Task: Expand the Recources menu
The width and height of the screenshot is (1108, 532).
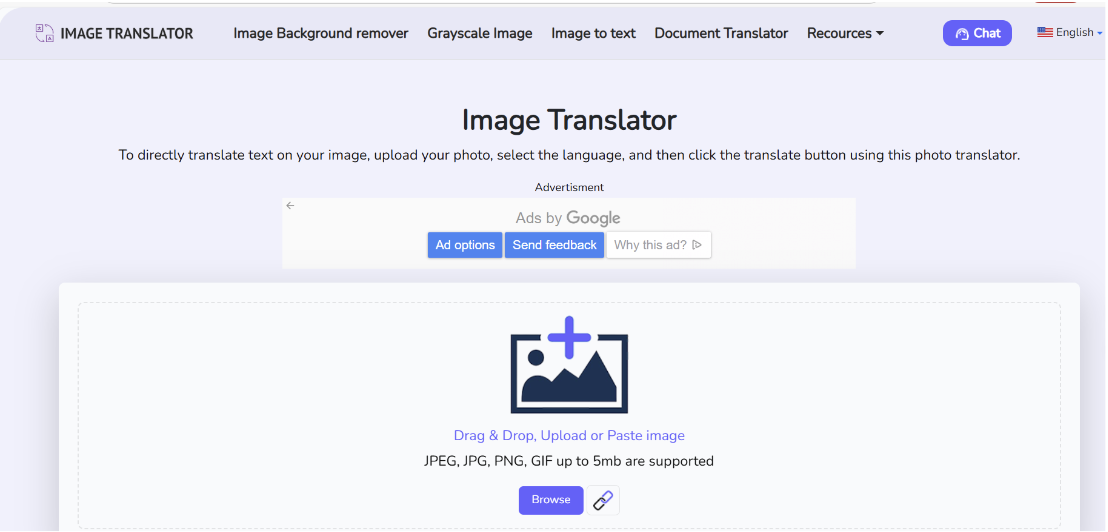Action: [845, 33]
